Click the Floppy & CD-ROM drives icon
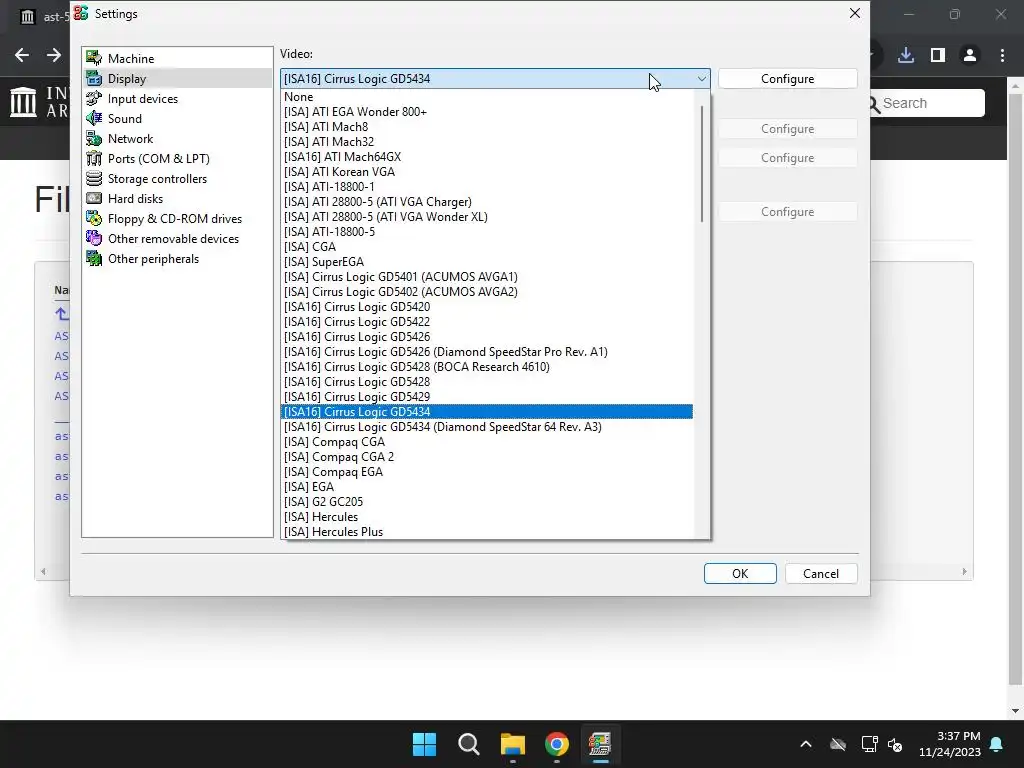The image size is (1024, 768). [x=94, y=219]
